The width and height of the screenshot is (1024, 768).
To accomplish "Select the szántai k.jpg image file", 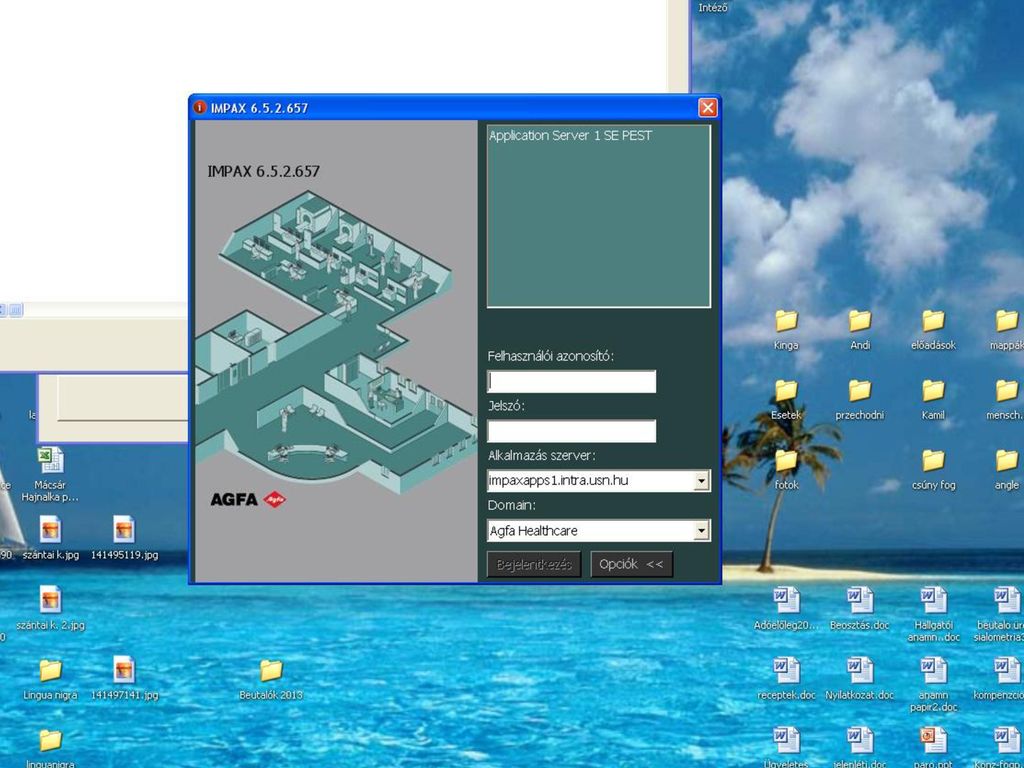I will [x=50, y=530].
